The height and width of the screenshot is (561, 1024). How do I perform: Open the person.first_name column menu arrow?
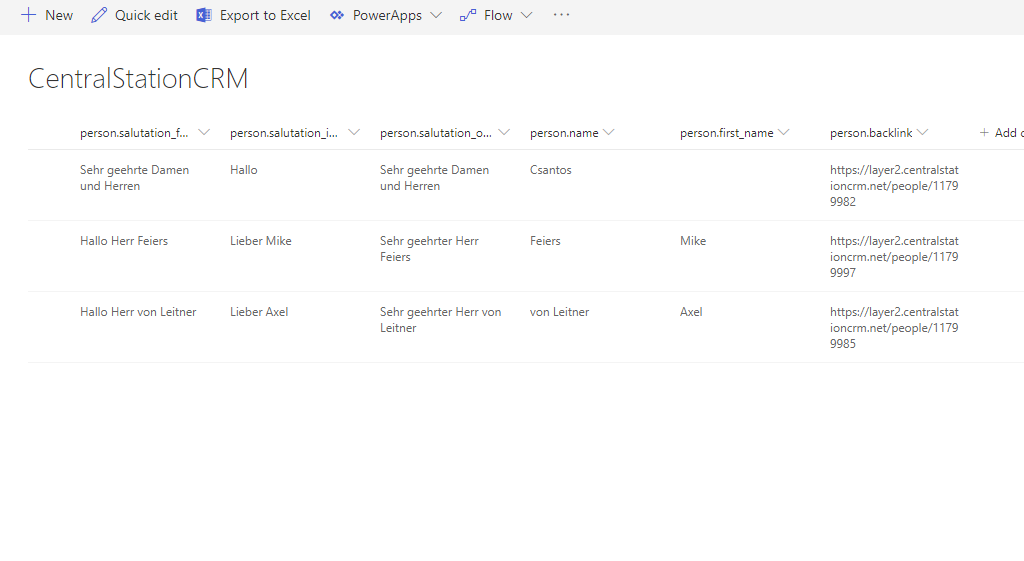click(784, 133)
